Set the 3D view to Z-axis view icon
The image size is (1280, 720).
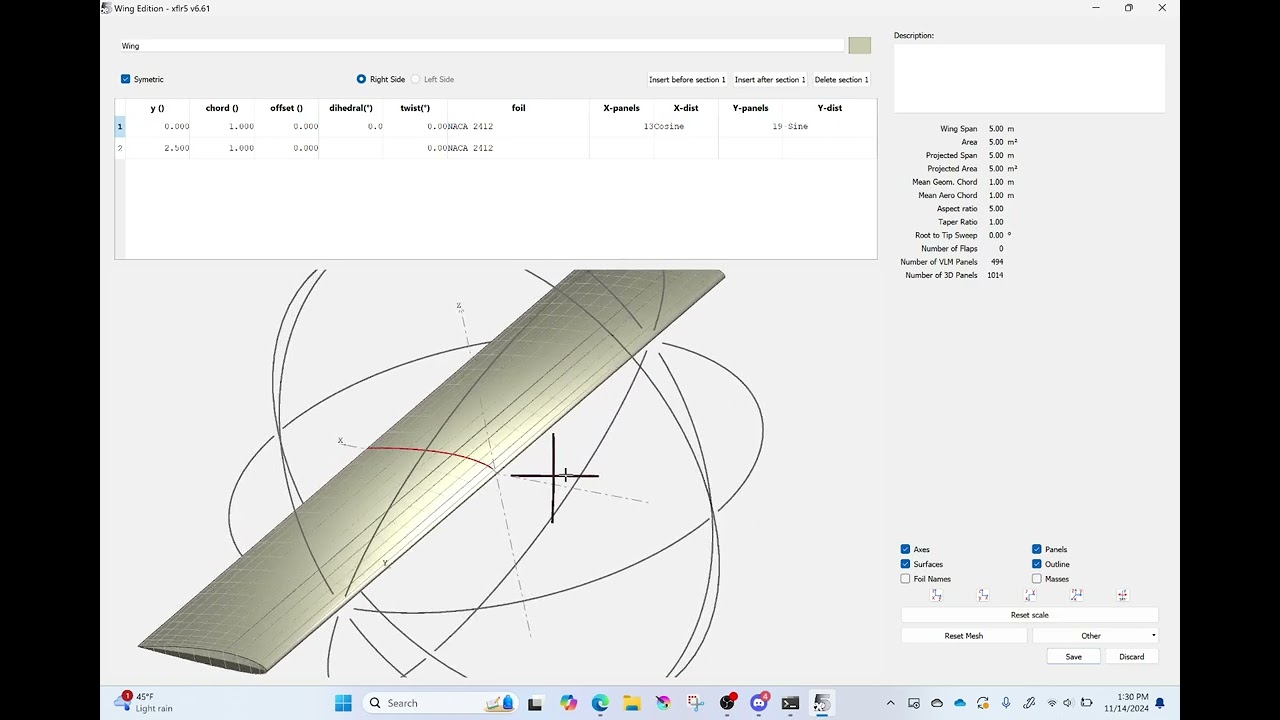pos(1030,595)
